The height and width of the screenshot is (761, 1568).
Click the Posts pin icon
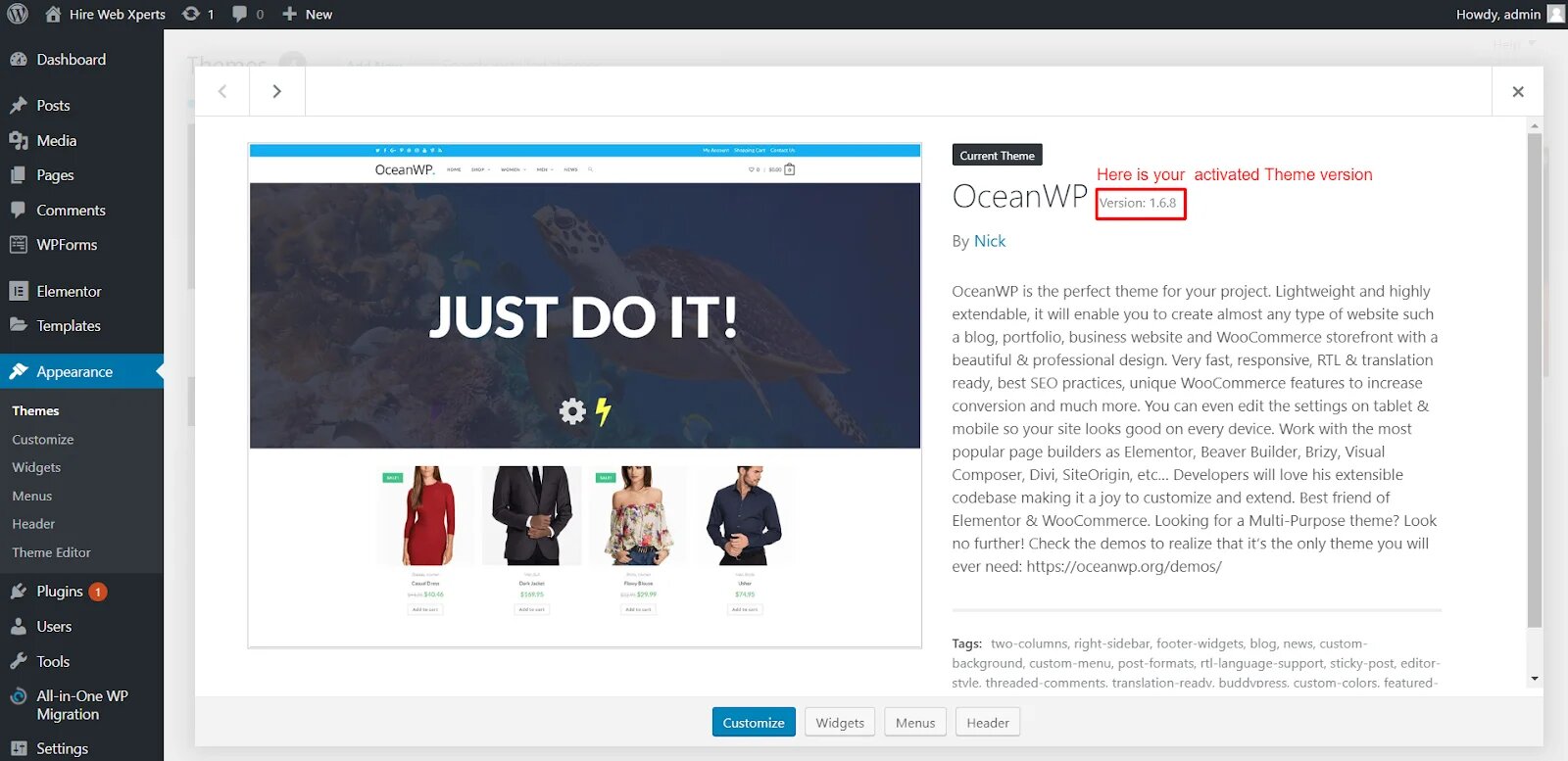(x=19, y=105)
